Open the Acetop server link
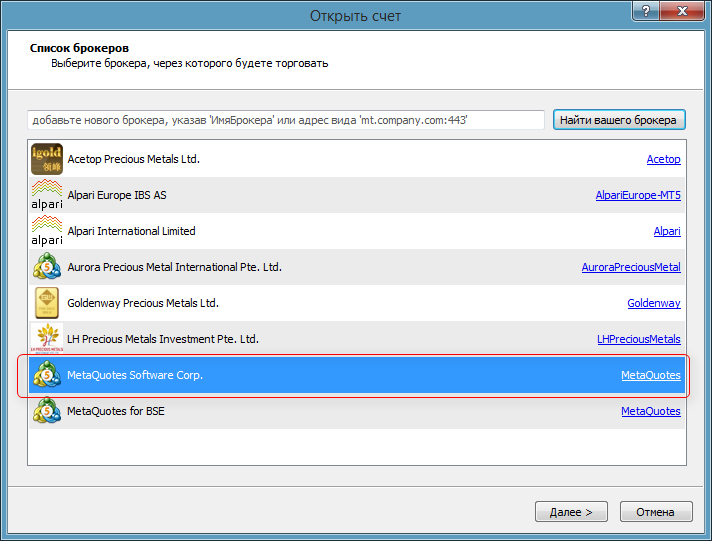 663,160
